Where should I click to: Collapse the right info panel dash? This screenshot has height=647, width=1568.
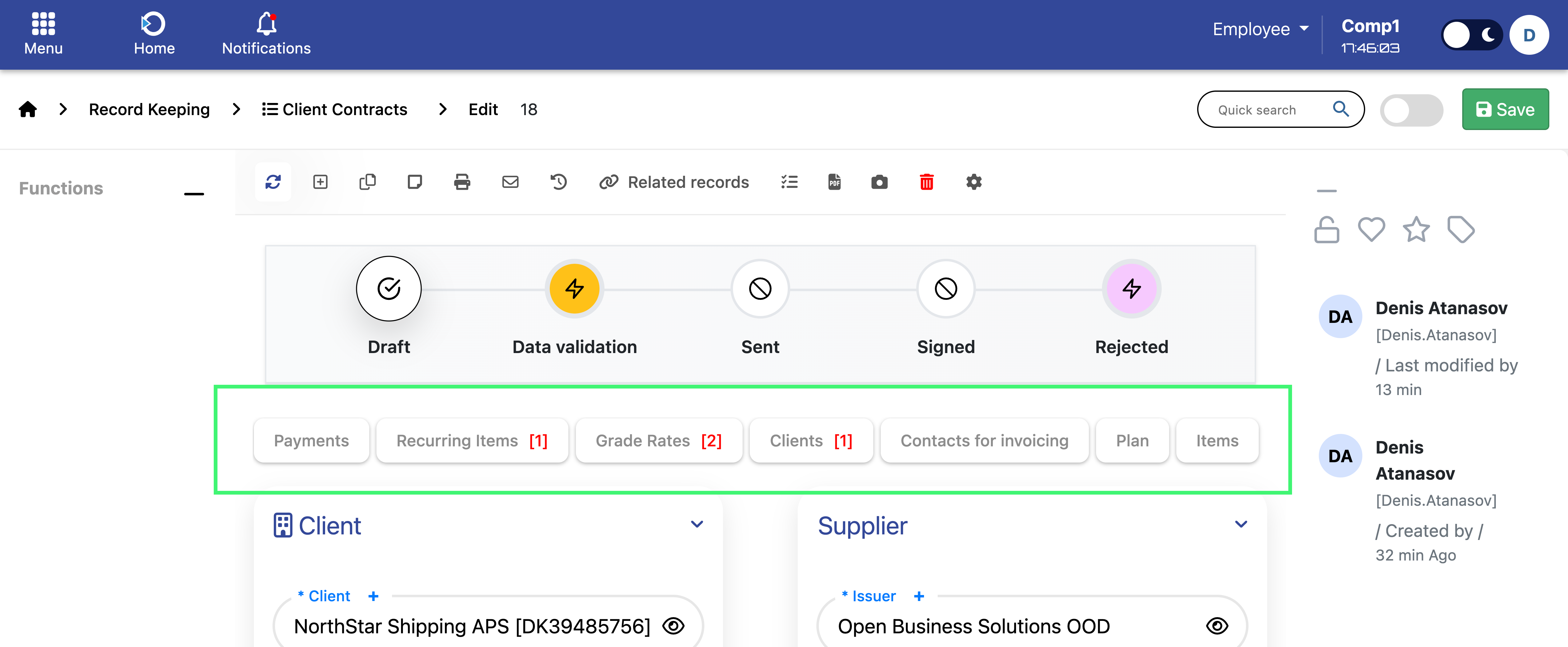pos(1326,191)
